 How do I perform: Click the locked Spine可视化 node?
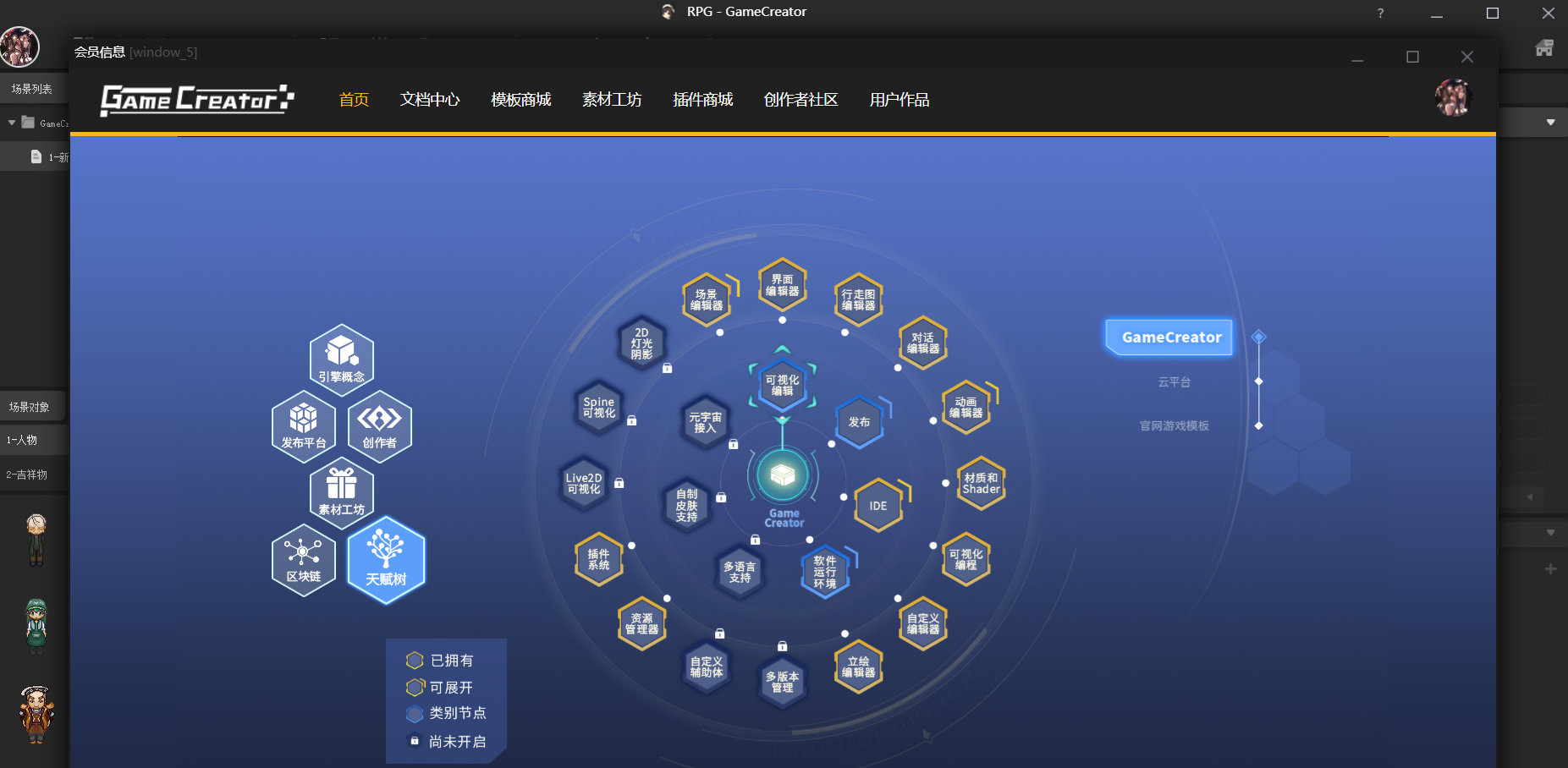(599, 407)
